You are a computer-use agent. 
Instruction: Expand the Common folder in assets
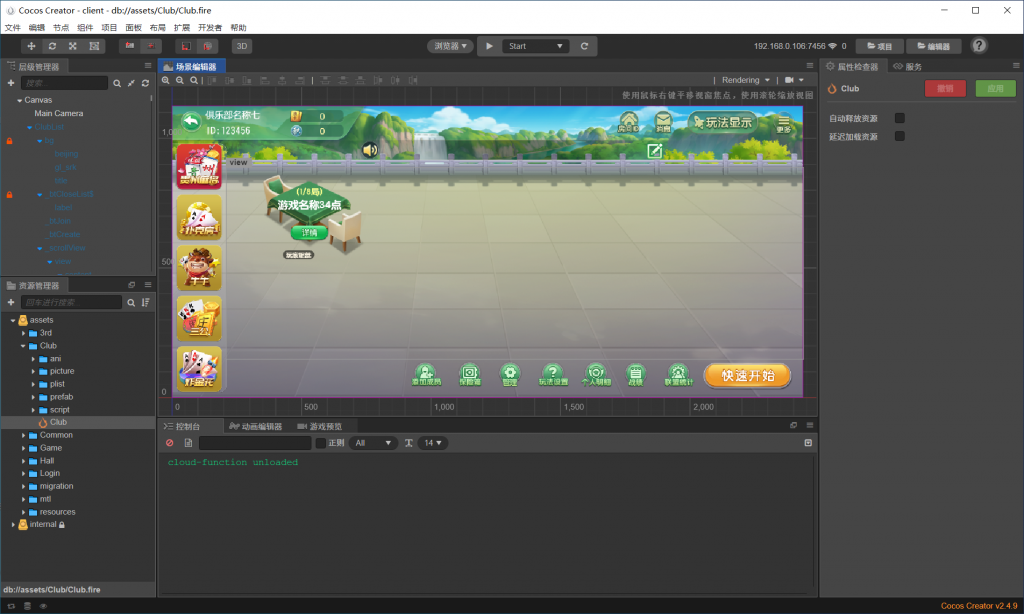pyautogui.click(x=23, y=435)
